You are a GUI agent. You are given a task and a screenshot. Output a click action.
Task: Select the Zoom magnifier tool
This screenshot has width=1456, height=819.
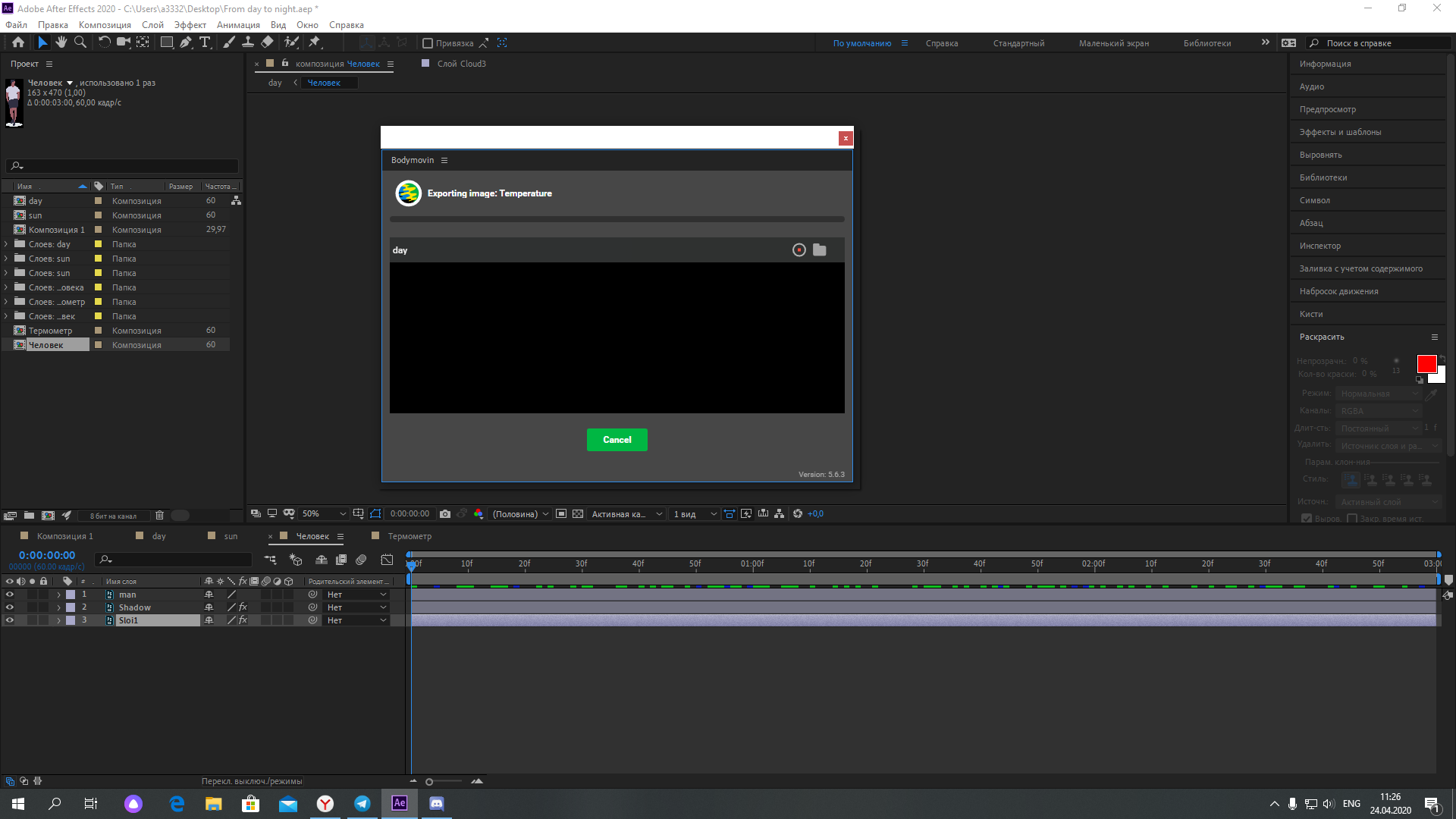click(80, 42)
